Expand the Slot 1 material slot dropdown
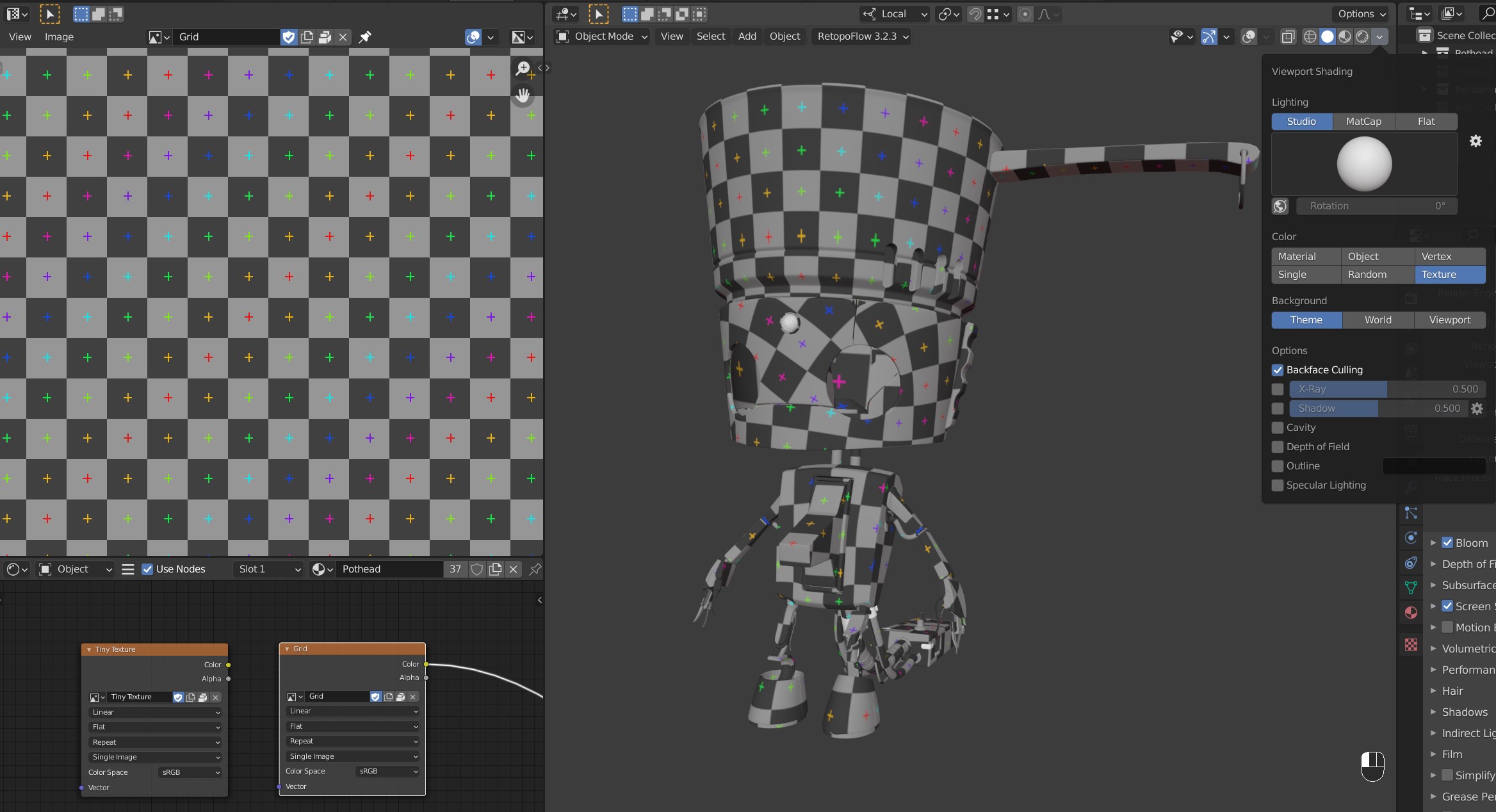 (268, 569)
